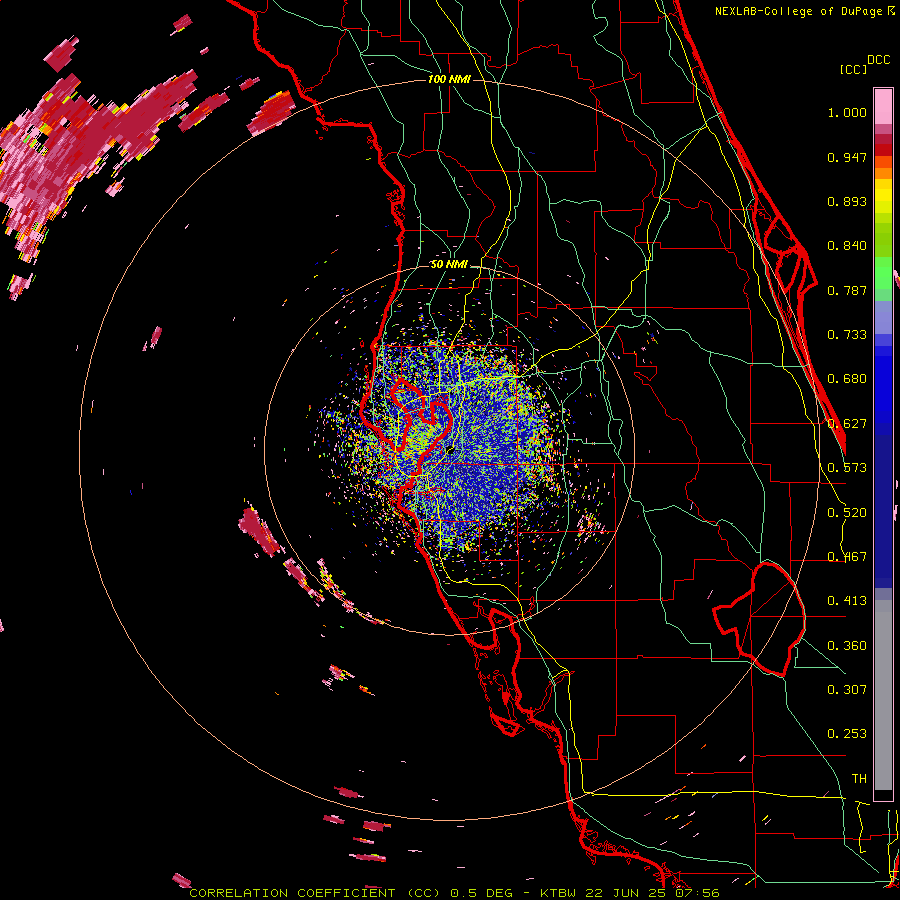Click the 0.253 legend value
900x900 pixels.
pos(847,734)
